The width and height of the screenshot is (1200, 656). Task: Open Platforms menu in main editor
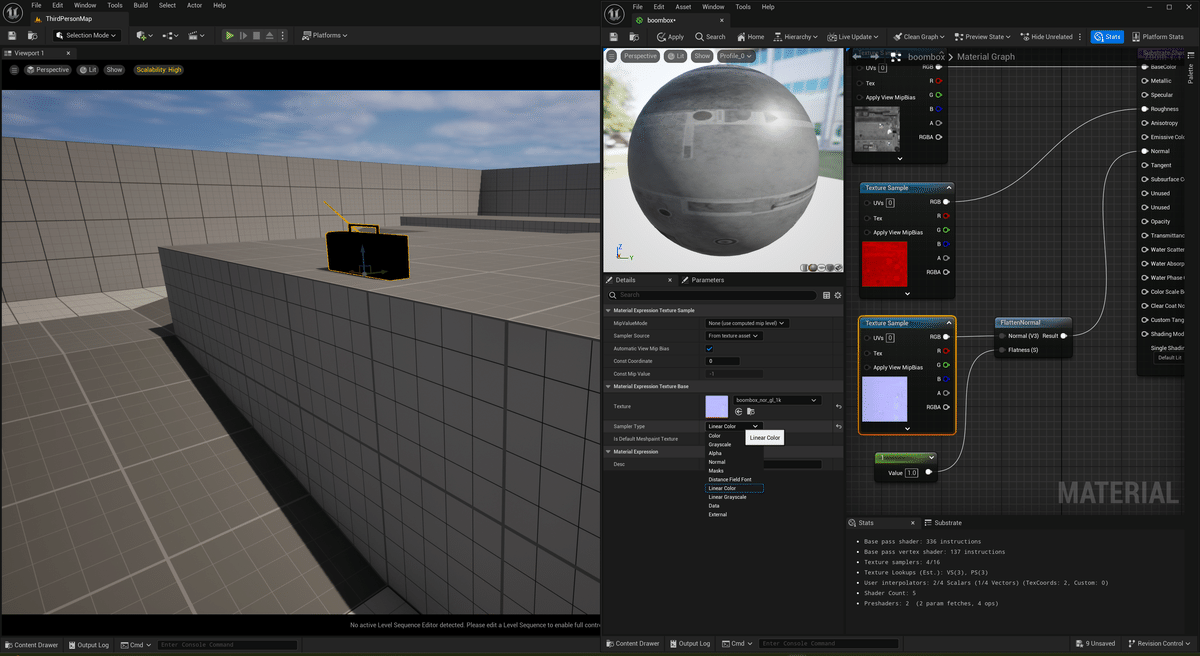coord(324,36)
